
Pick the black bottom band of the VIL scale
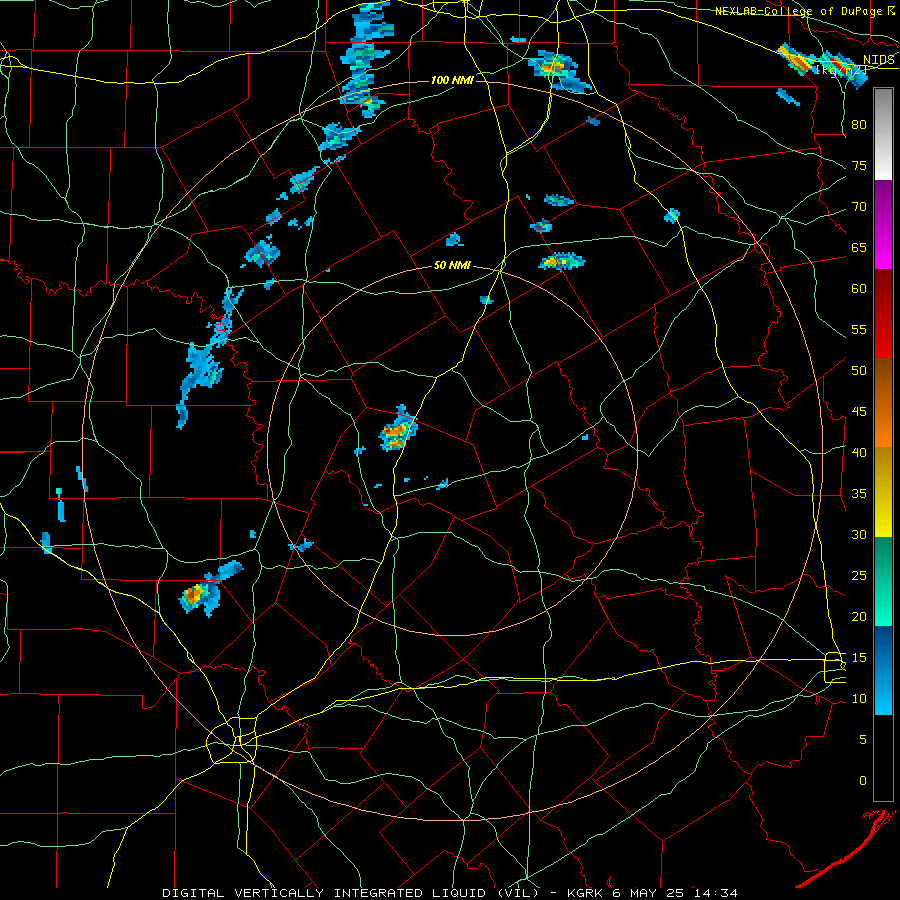pos(883,758)
